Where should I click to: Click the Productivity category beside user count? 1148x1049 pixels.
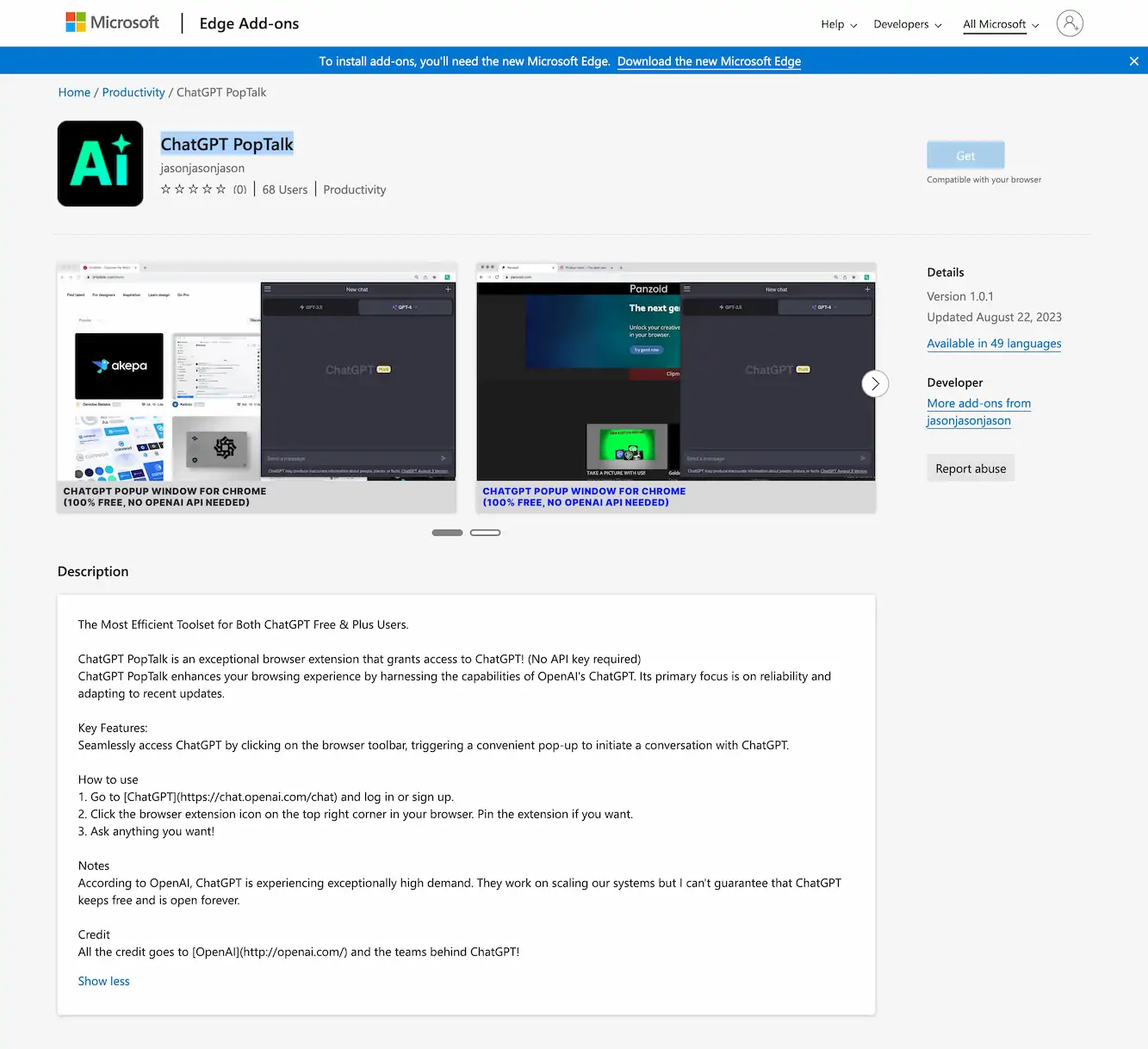click(x=354, y=189)
